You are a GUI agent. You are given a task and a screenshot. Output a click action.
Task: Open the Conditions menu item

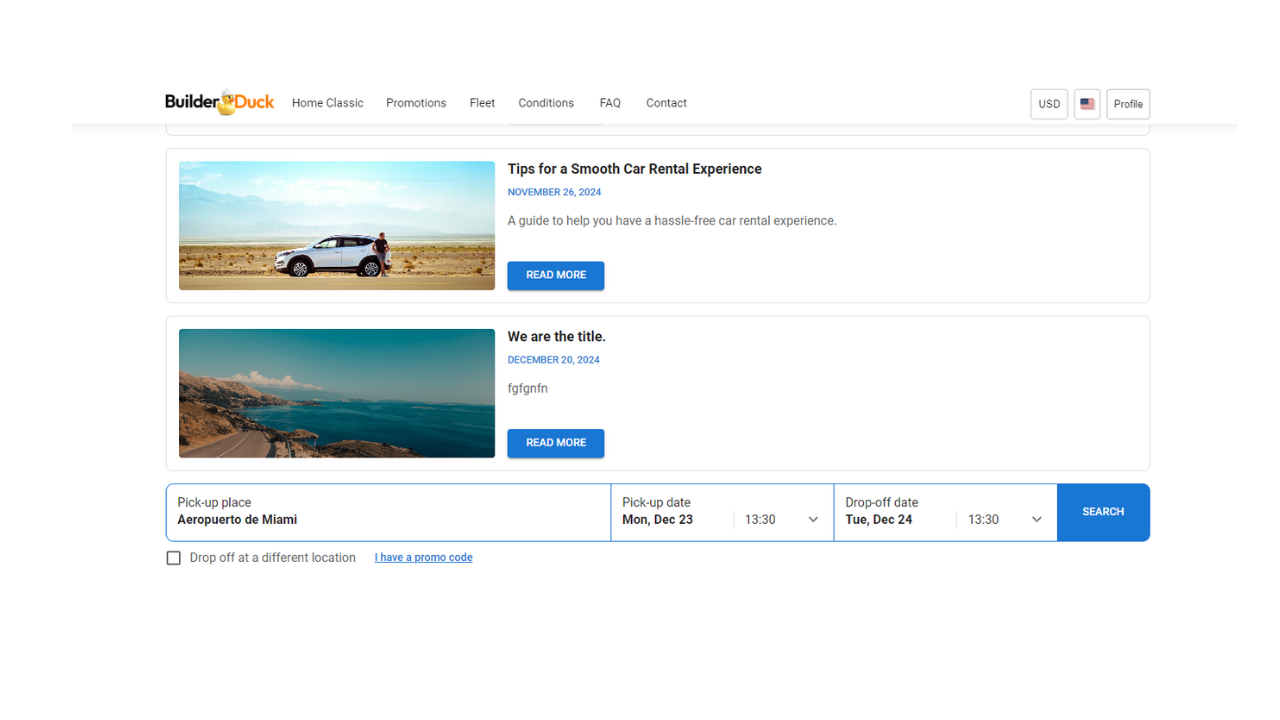click(x=546, y=103)
